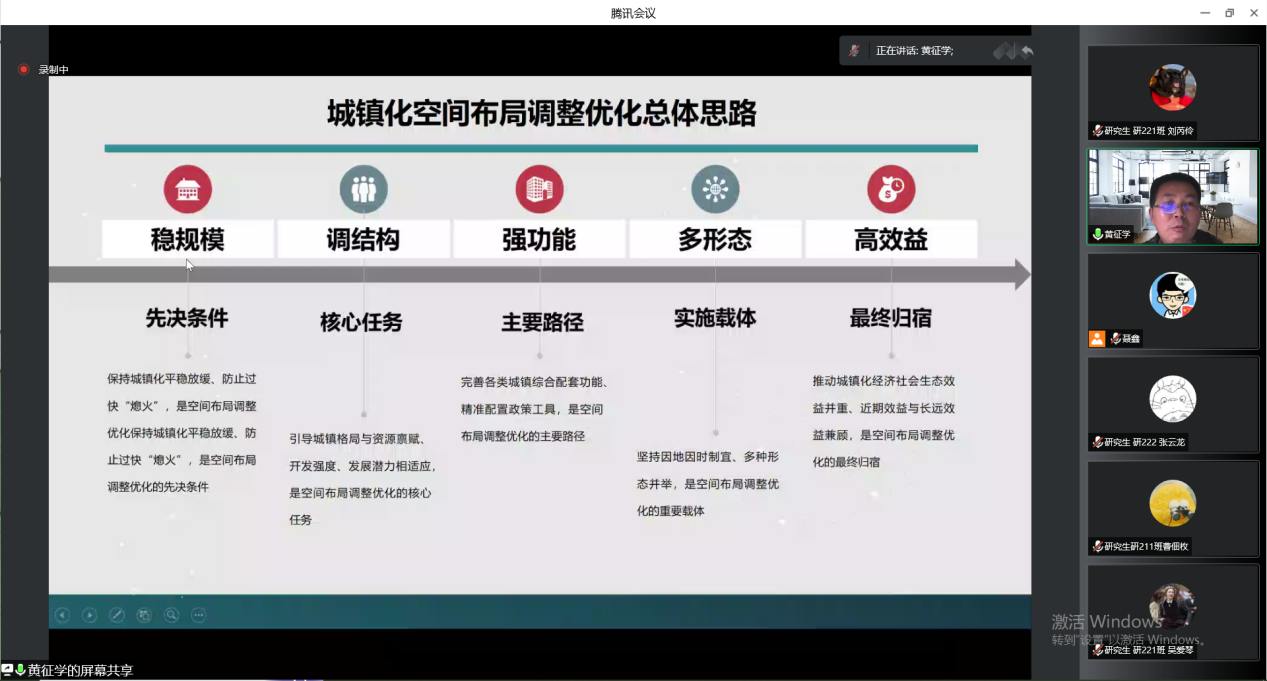
Task: Restore down the 腾讯会议 window
Action: pyautogui.click(x=1229, y=13)
